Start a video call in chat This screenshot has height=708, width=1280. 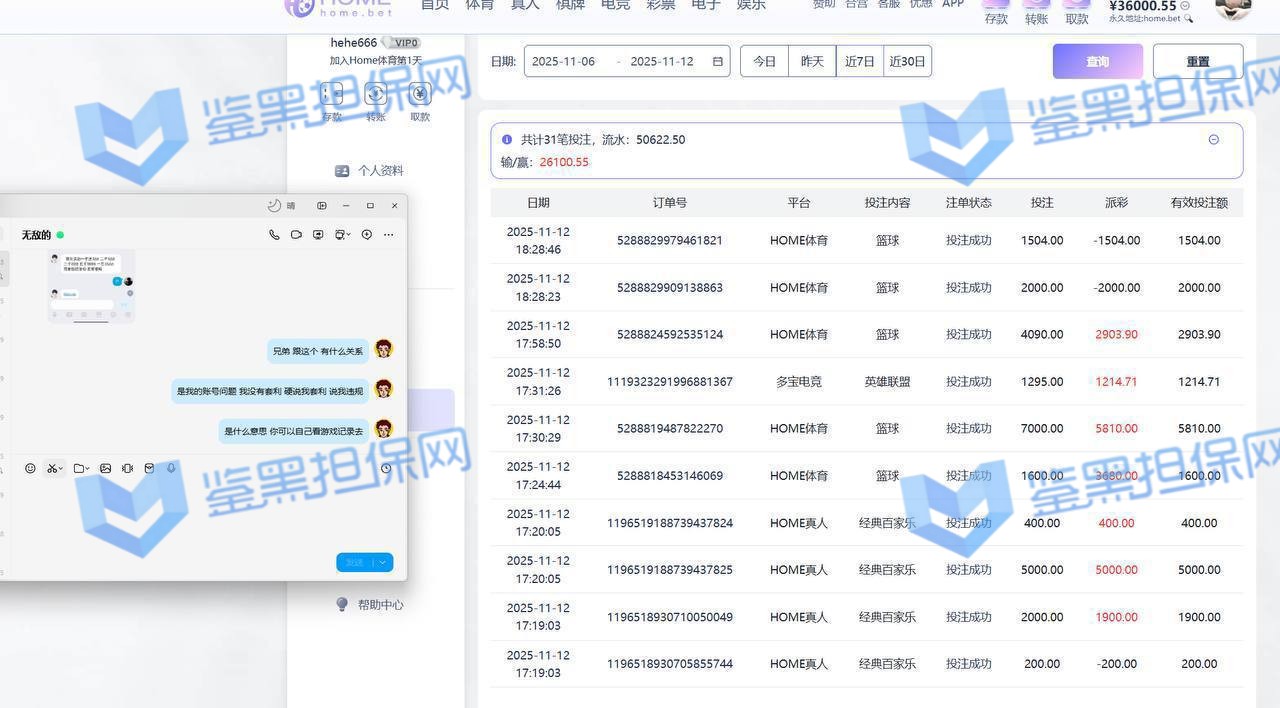click(296, 235)
